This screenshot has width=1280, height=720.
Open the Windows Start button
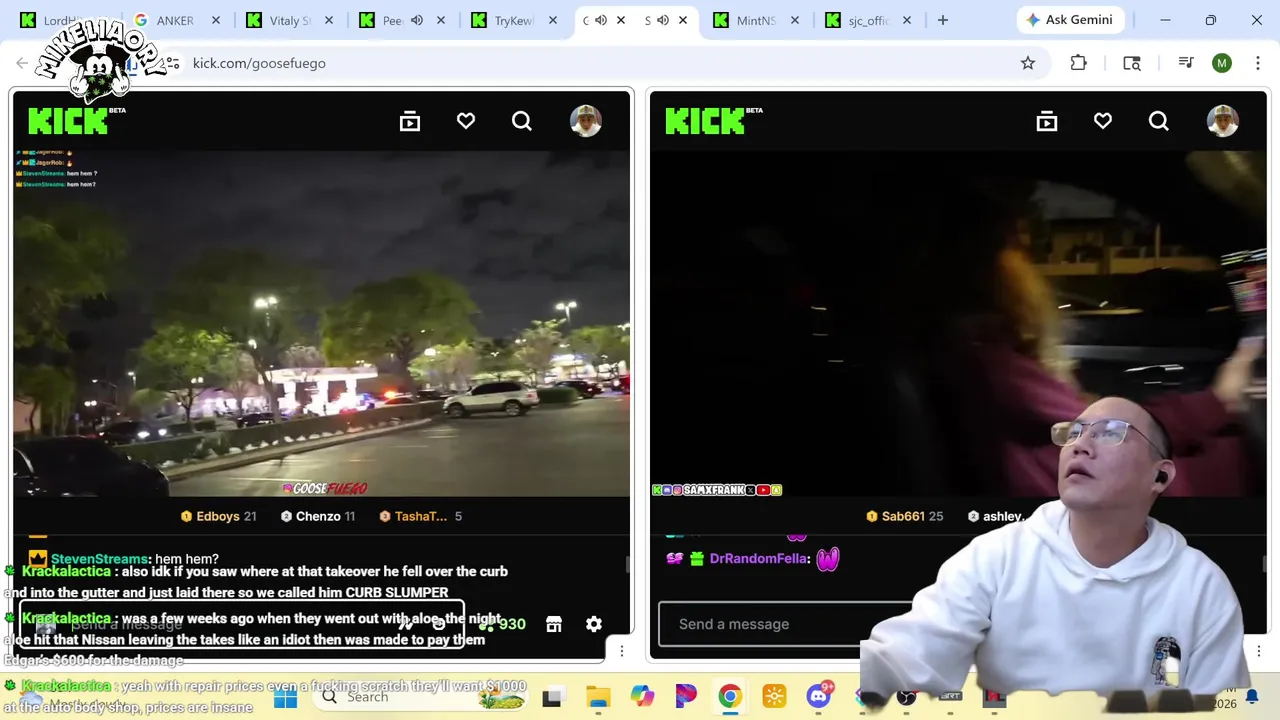pos(285,697)
